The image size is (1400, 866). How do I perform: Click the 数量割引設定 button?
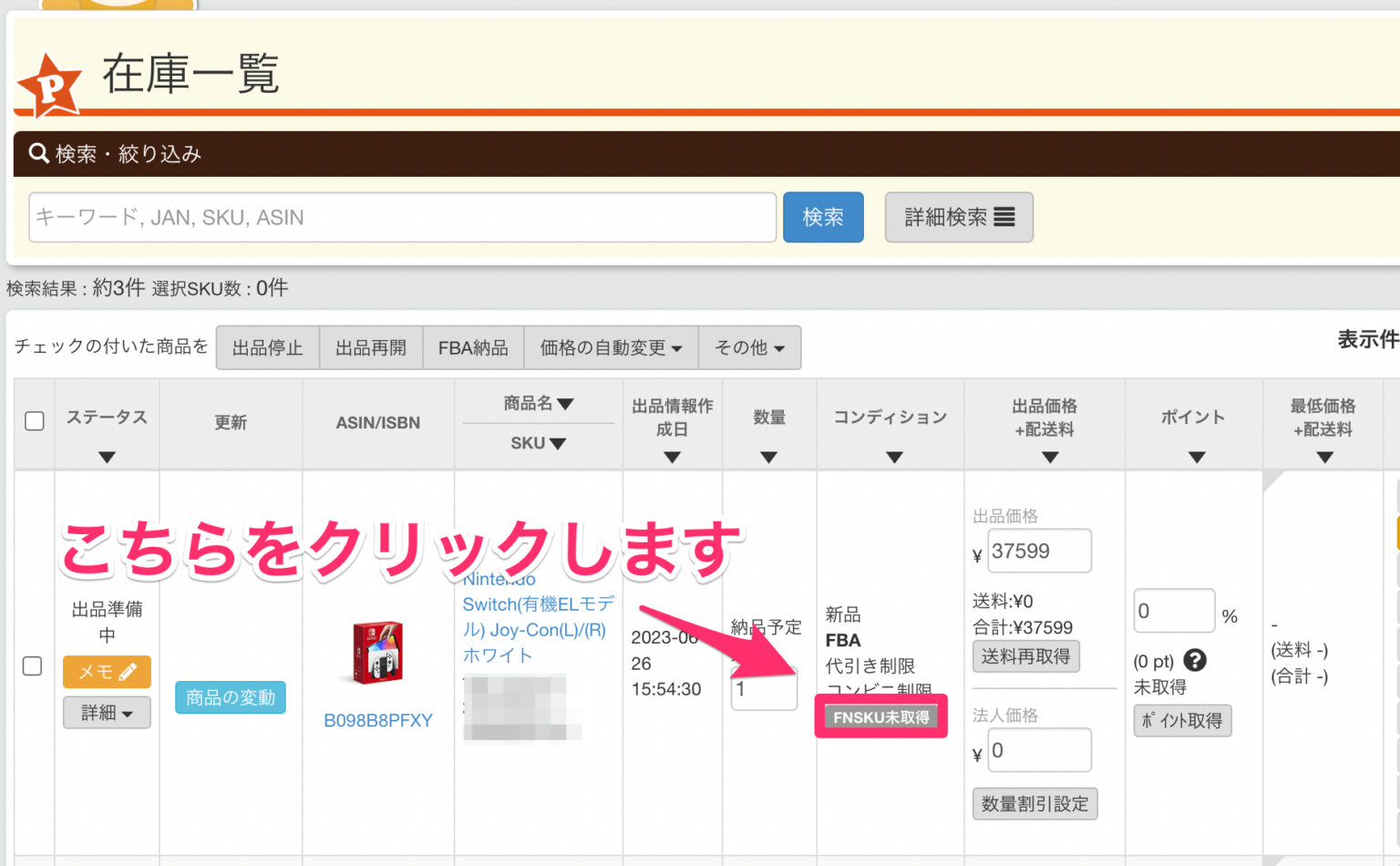point(1035,803)
